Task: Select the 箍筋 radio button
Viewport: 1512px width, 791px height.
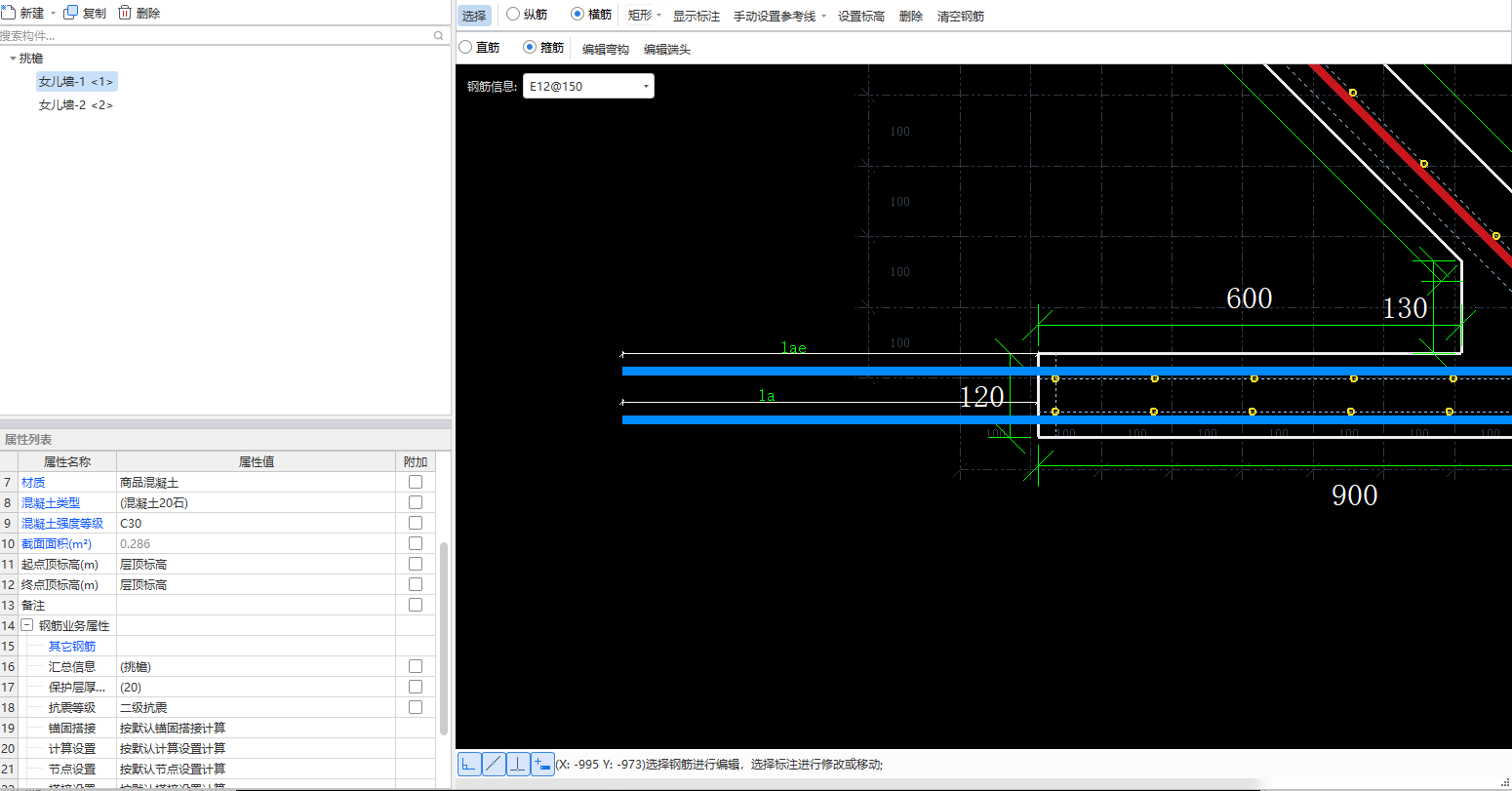Action: tap(530, 47)
